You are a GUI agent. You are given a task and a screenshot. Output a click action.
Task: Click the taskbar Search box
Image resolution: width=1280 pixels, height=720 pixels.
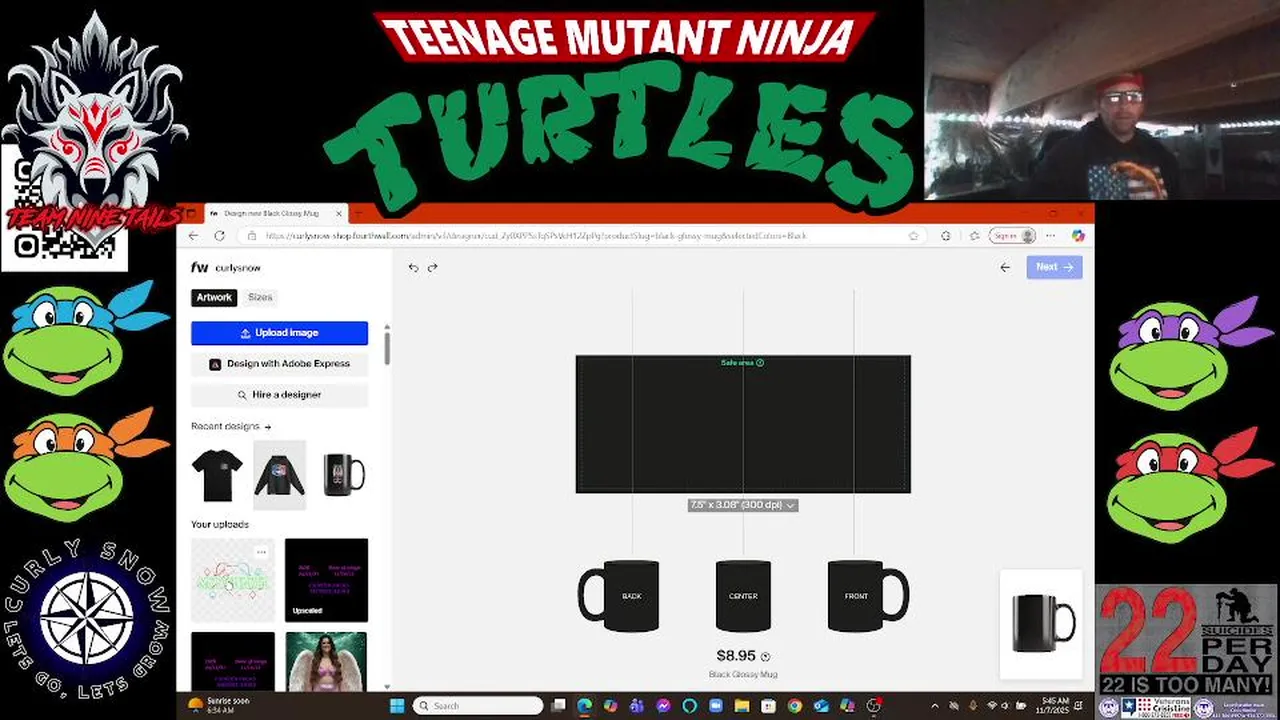pos(477,706)
